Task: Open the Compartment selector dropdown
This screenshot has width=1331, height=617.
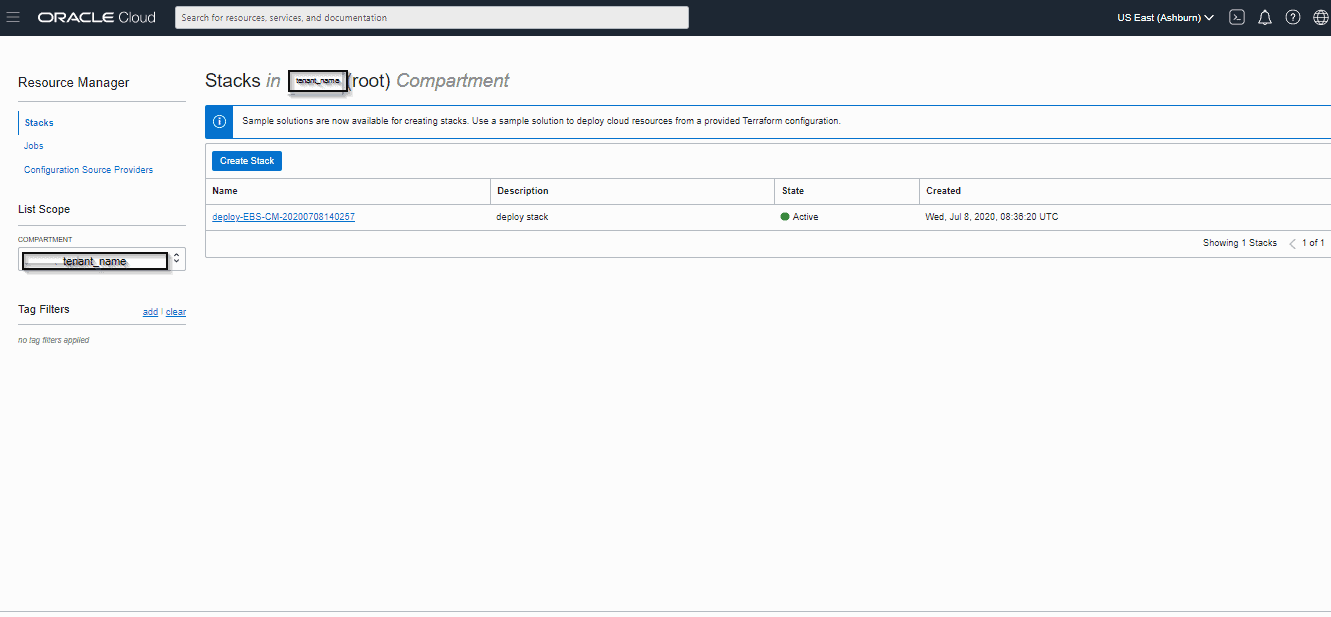Action: click(x=94, y=260)
